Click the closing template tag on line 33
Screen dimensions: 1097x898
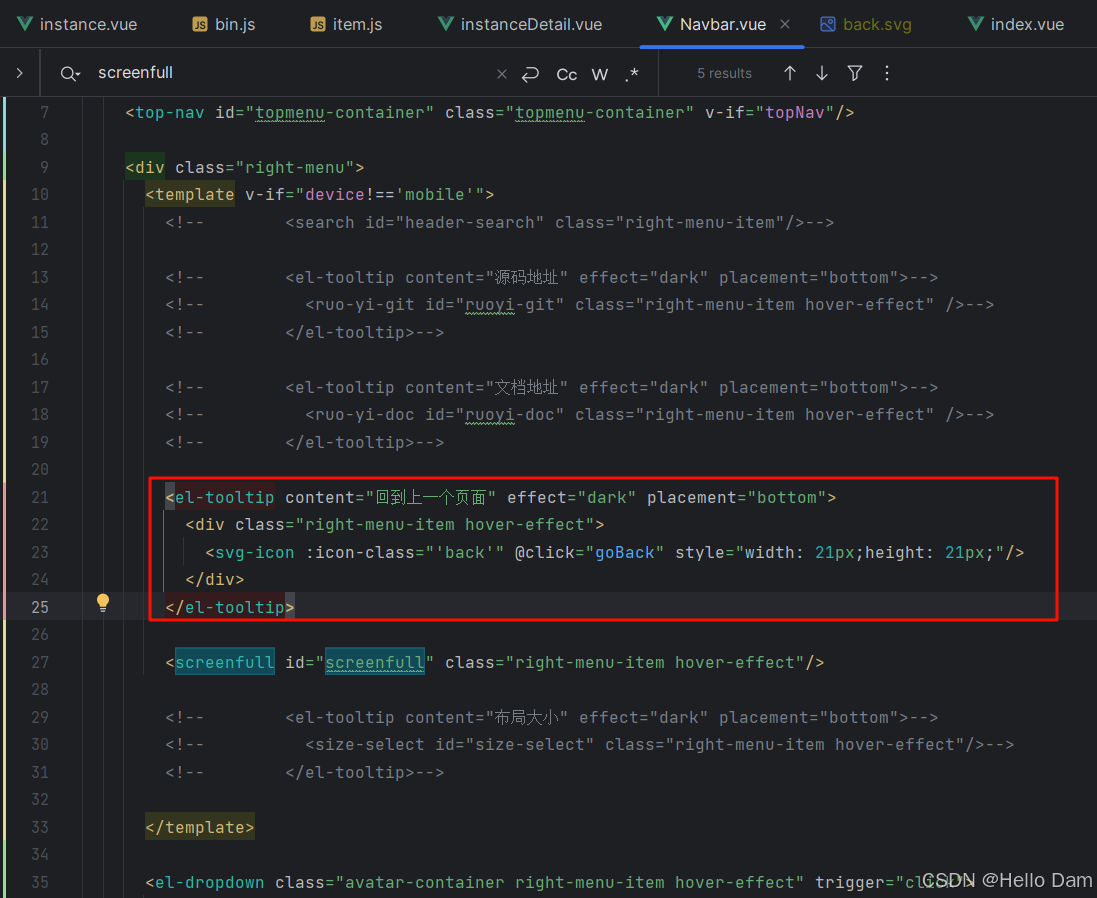pyautogui.click(x=200, y=827)
